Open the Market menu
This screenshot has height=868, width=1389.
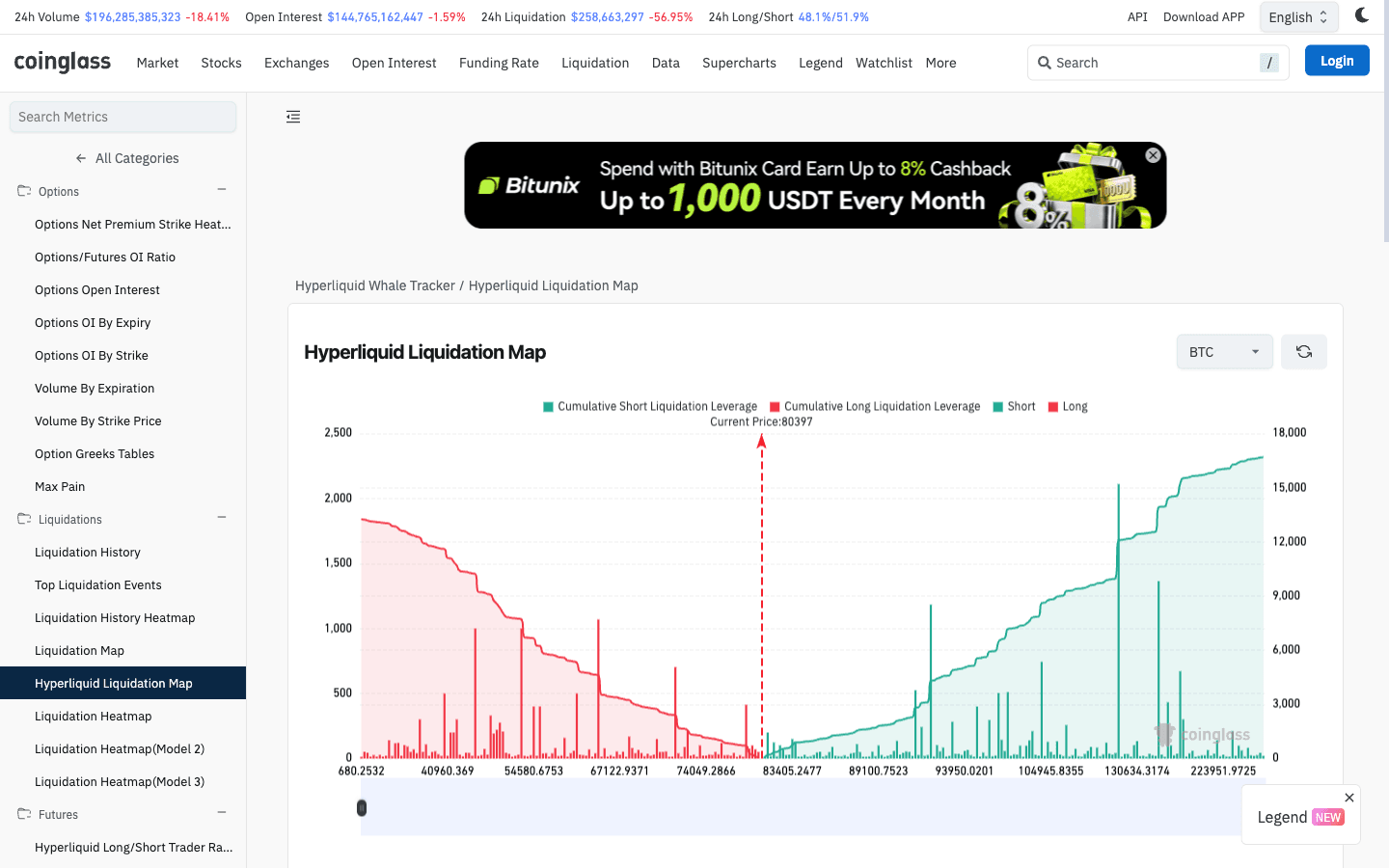tap(157, 63)
